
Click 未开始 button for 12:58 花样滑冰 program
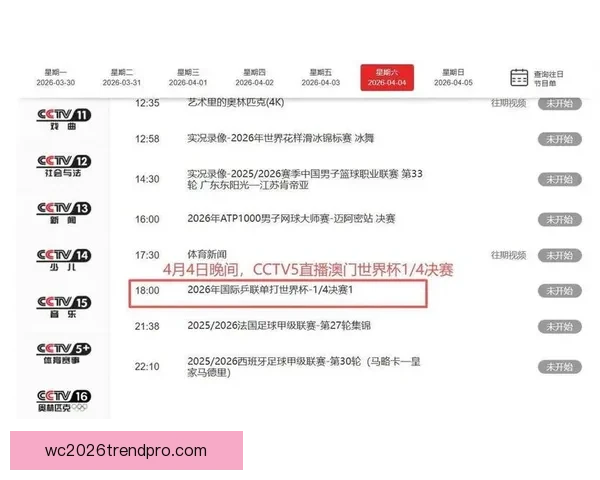[x=560, y=139]
